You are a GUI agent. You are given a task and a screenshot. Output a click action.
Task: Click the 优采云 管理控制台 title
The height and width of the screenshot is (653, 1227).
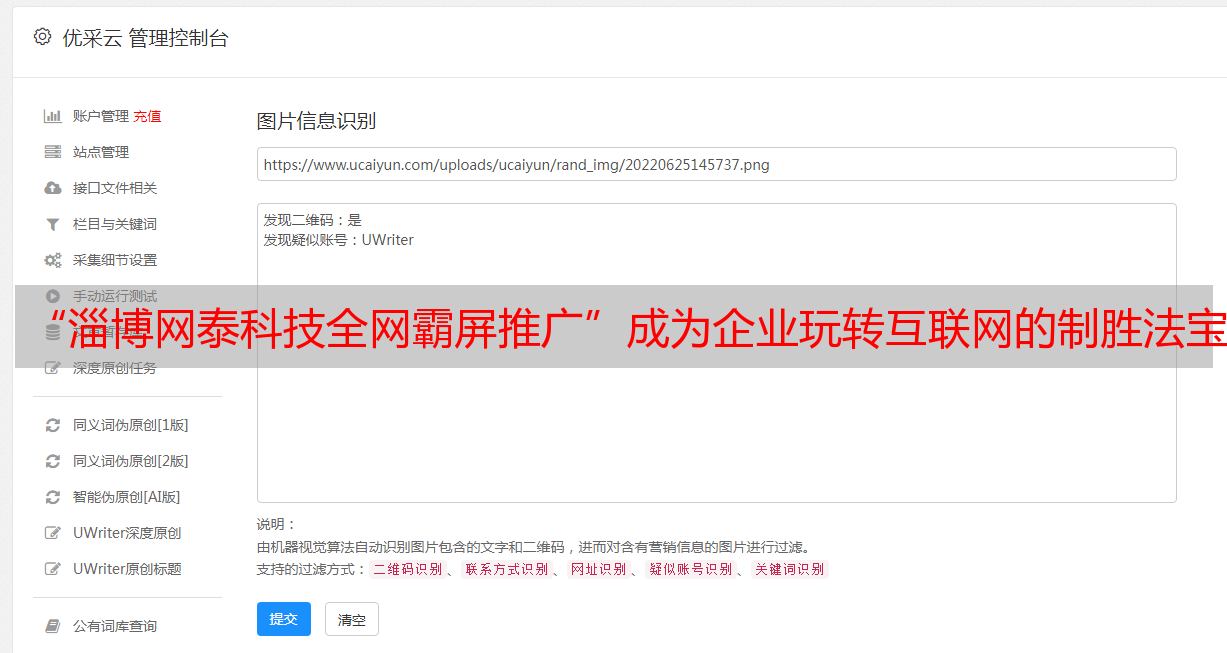point(145,38)
